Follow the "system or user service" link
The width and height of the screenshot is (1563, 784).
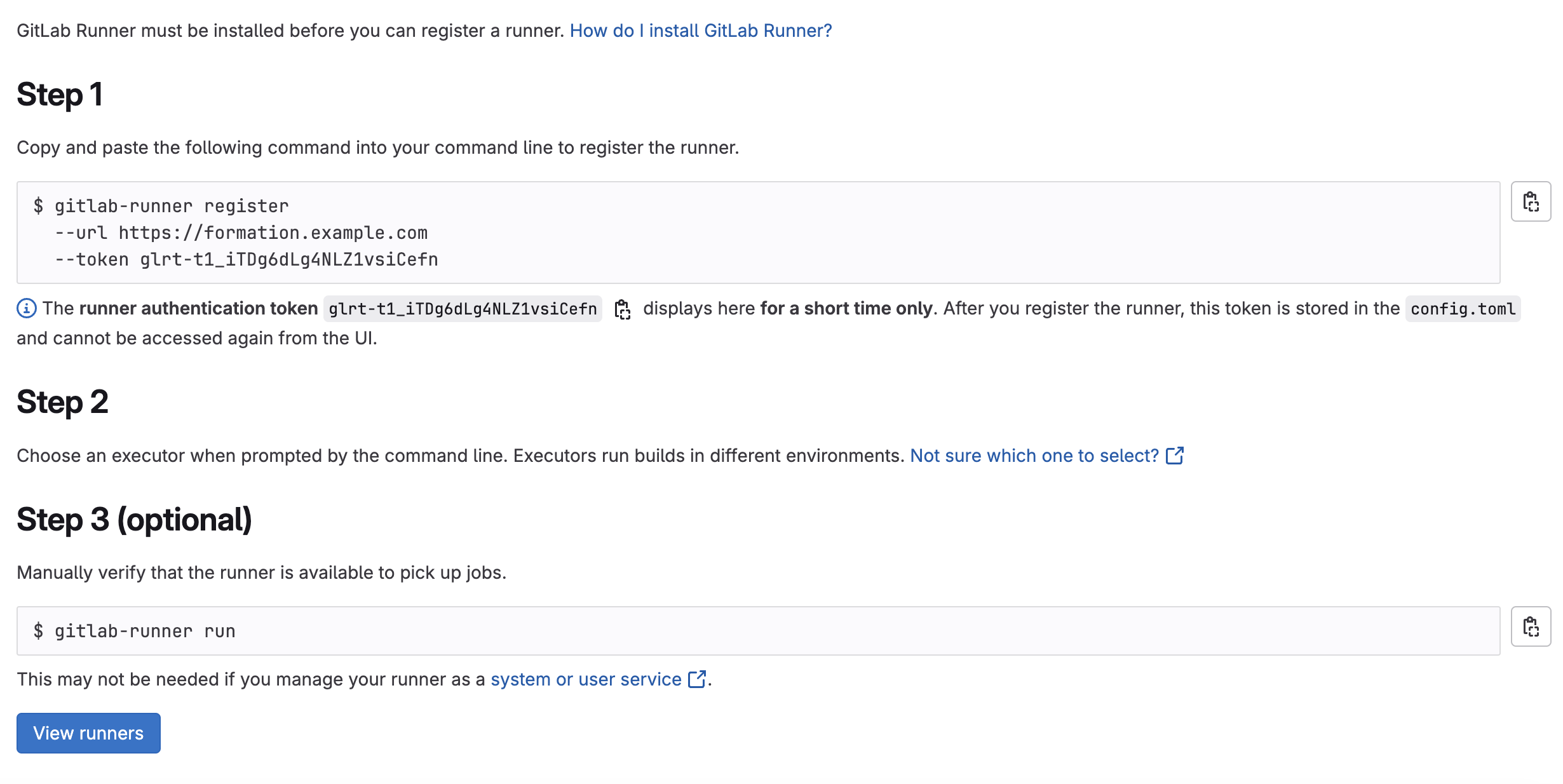pos(585,679)
